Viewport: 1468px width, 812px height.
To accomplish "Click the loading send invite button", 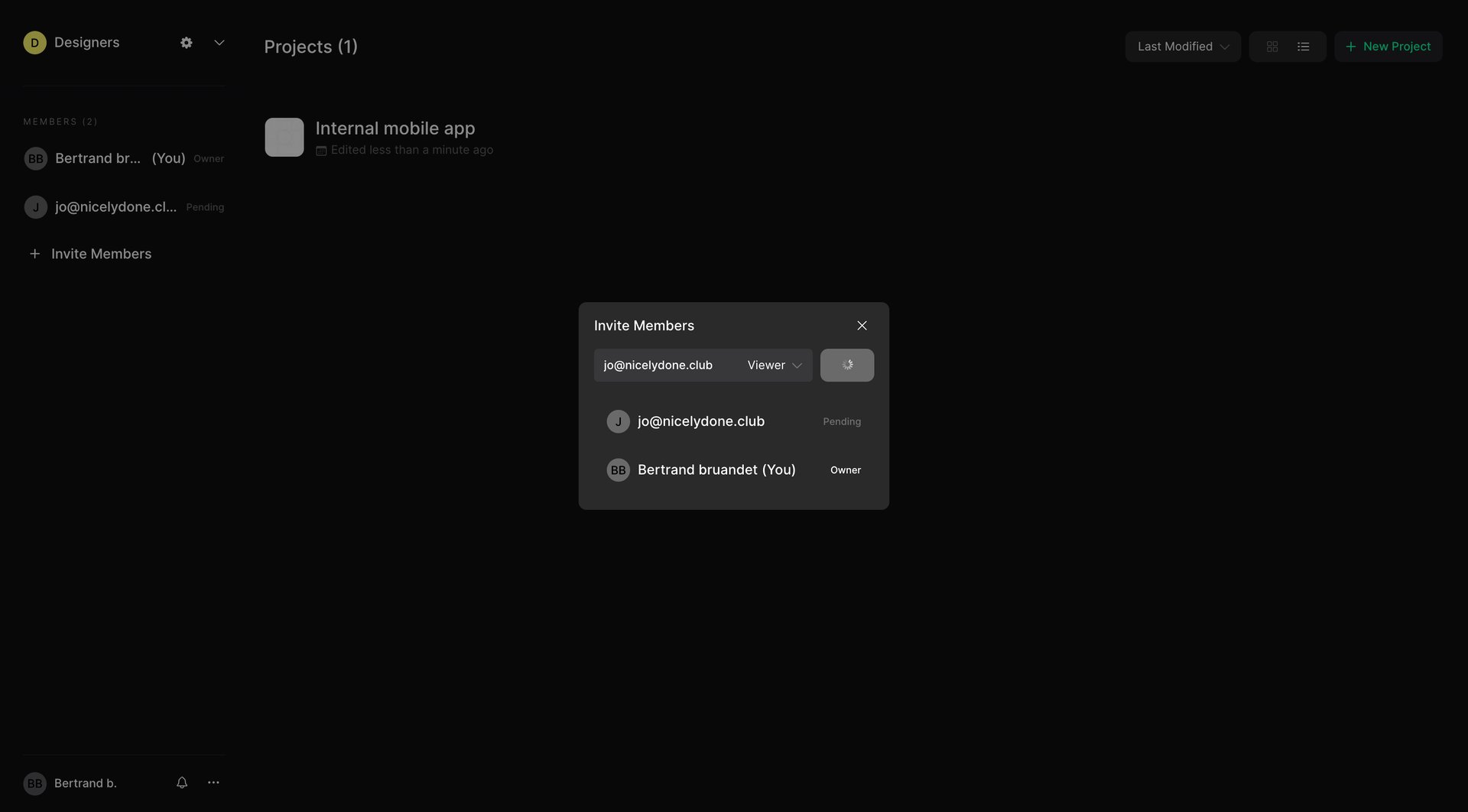I will [846, 365].
